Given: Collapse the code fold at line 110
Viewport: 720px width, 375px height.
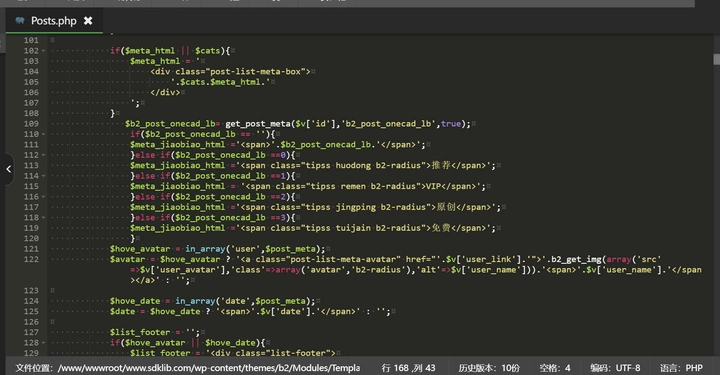Looking at the screenshot, I should click(x=44, y=134).
